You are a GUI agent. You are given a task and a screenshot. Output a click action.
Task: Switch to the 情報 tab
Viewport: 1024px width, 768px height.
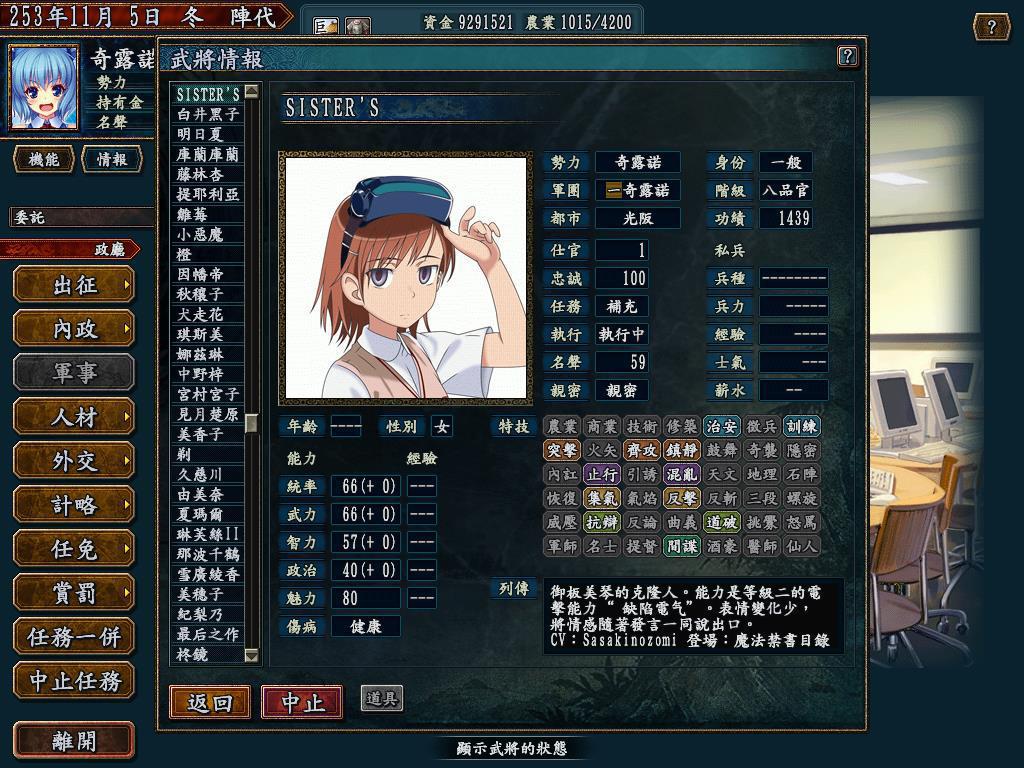(x=112, y=159)
